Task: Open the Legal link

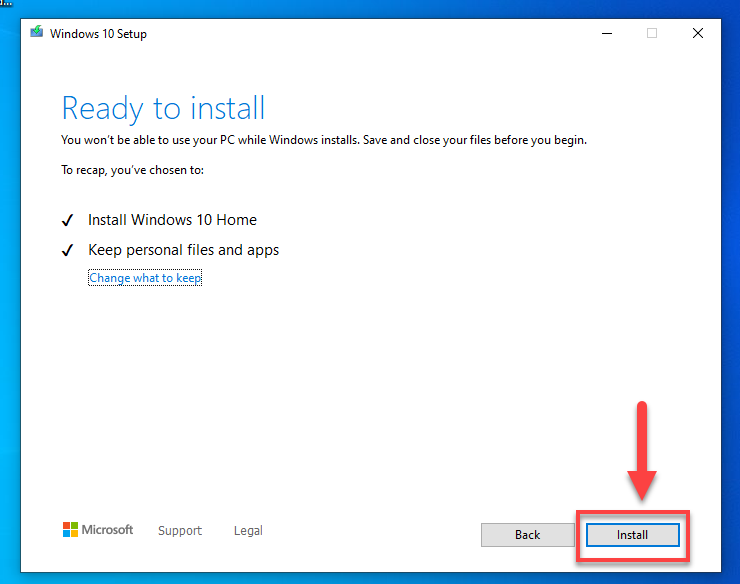Action: (248, 530)
